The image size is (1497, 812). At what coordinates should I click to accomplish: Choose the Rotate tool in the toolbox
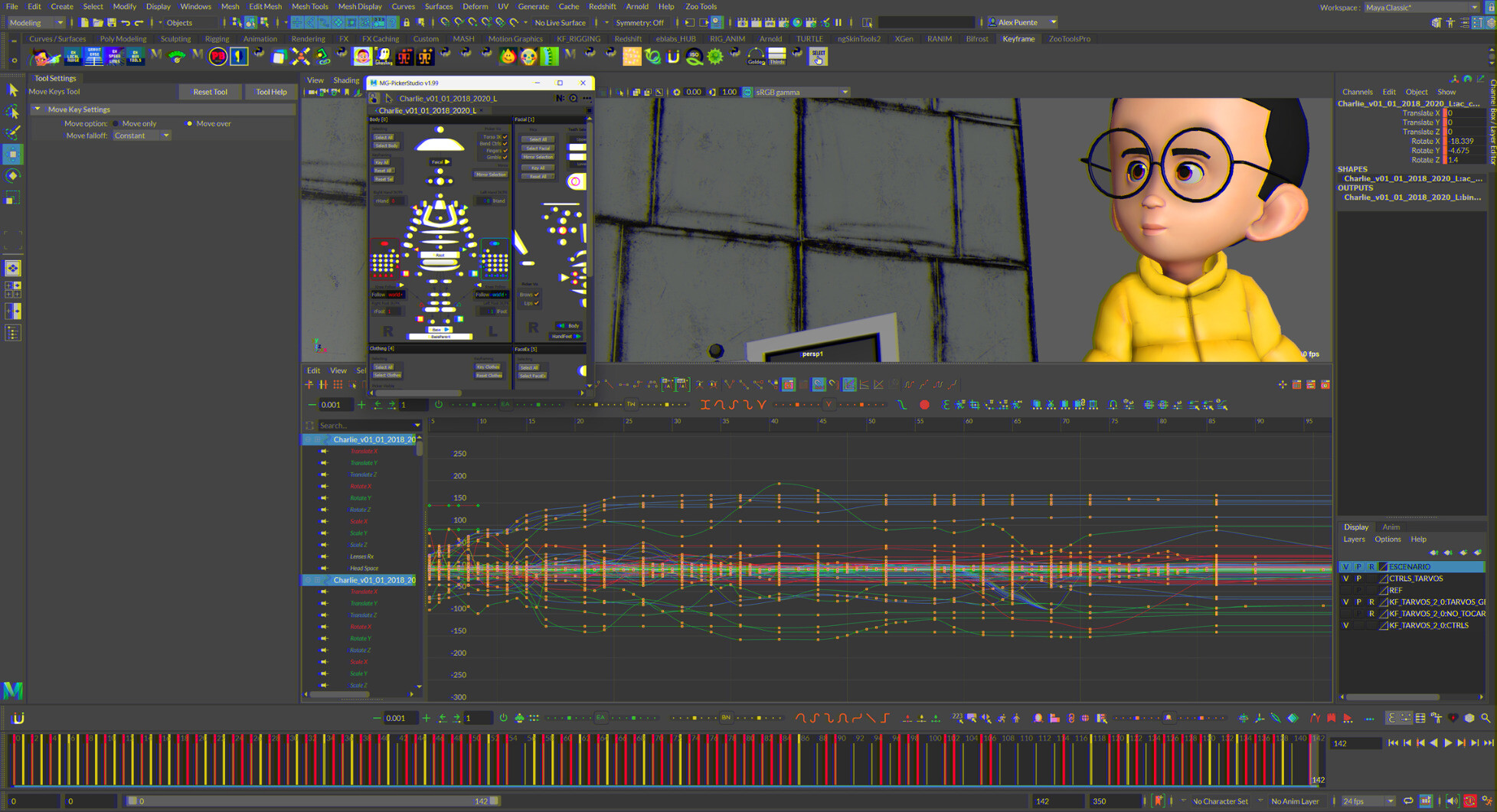(x=12, y=176)
